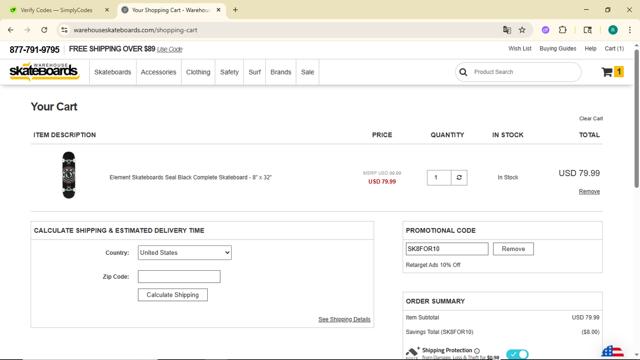
Task: Open the Surf menu
Action: pyautogui.click(x=254, y=72)
